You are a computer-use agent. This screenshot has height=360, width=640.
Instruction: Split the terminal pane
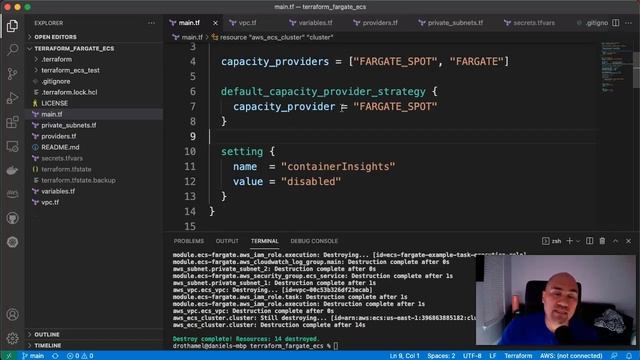pos(589,241)
